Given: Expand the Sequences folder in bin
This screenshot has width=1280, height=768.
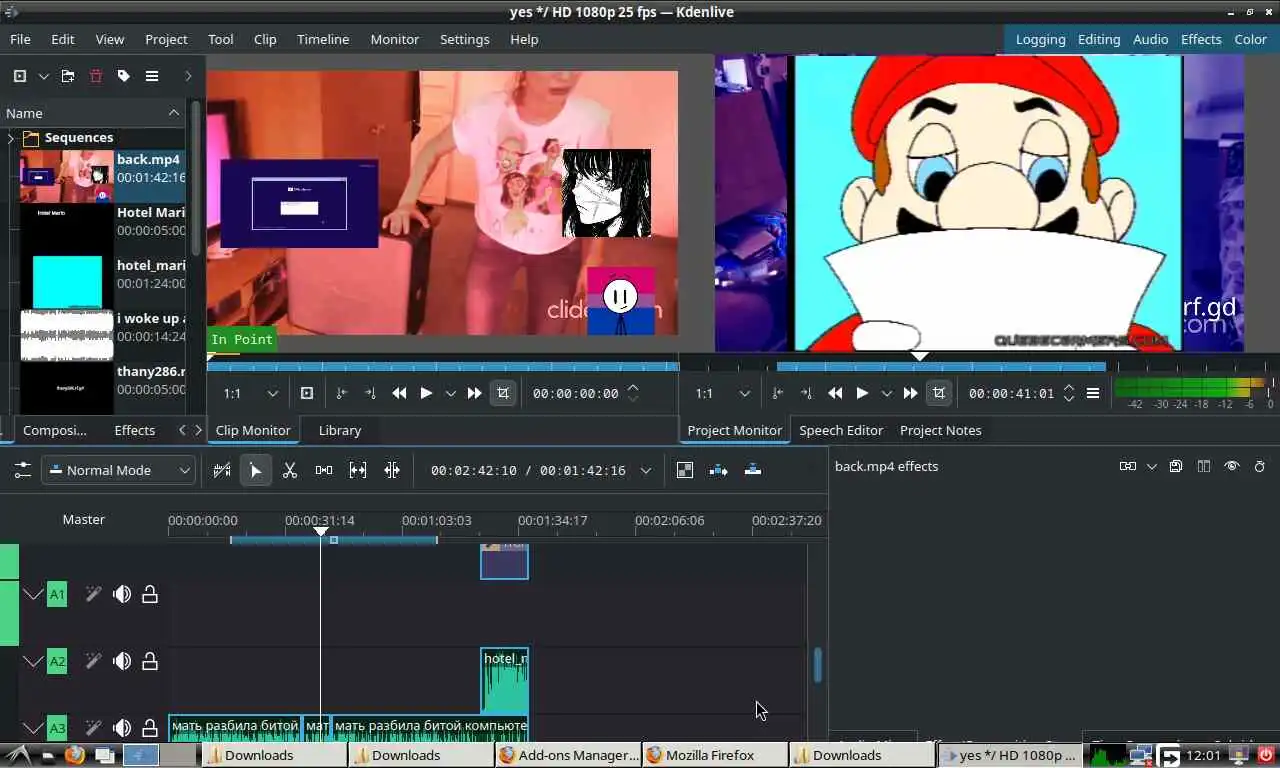Looking at the screenshot, I should (x=11, y=138).
